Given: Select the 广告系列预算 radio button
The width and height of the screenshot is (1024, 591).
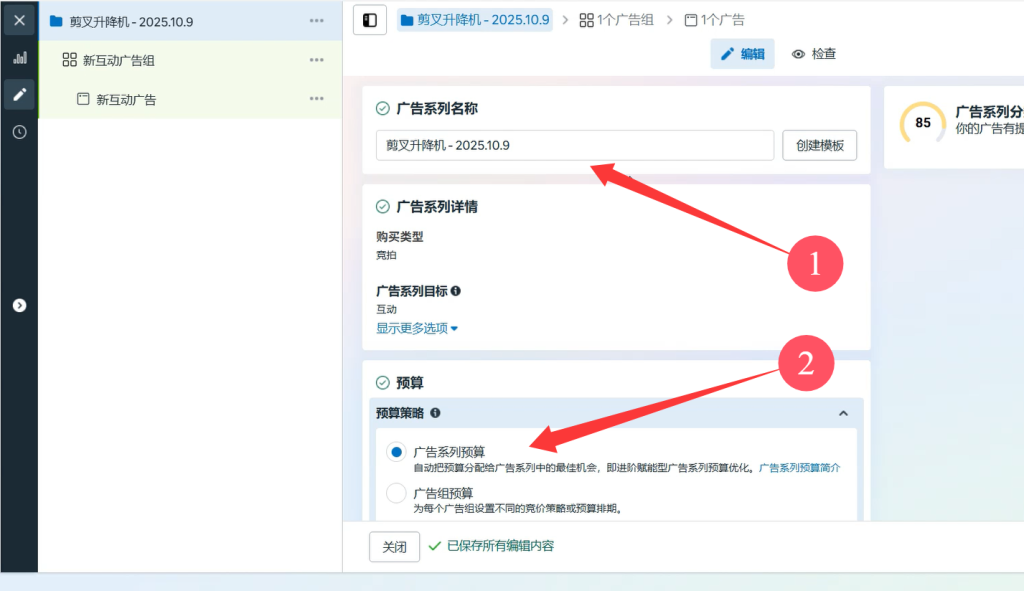Looking at the screenshot, I should [396, 452].
